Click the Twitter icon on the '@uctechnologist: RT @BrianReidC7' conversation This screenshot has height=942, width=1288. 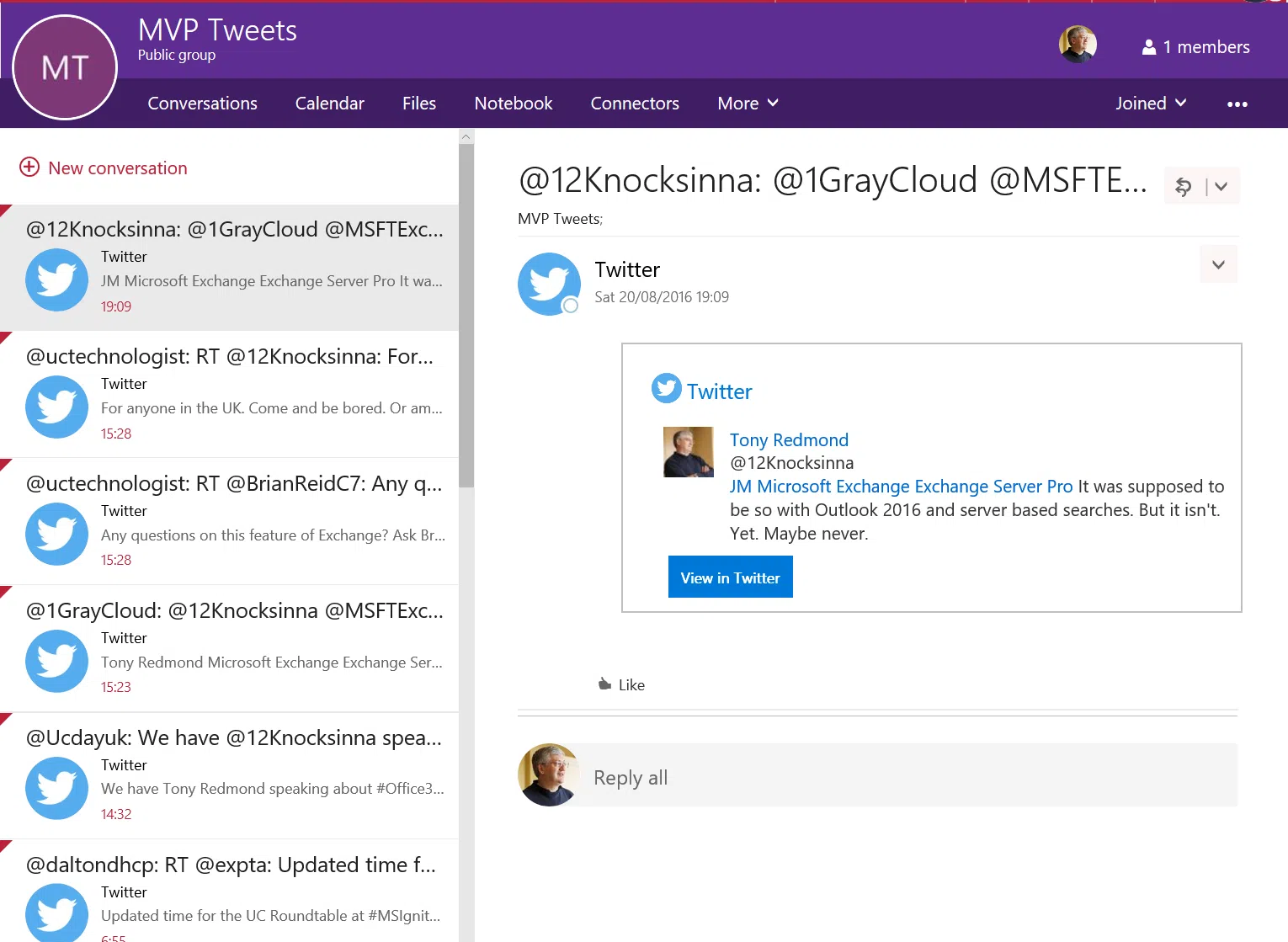point(57,534)
